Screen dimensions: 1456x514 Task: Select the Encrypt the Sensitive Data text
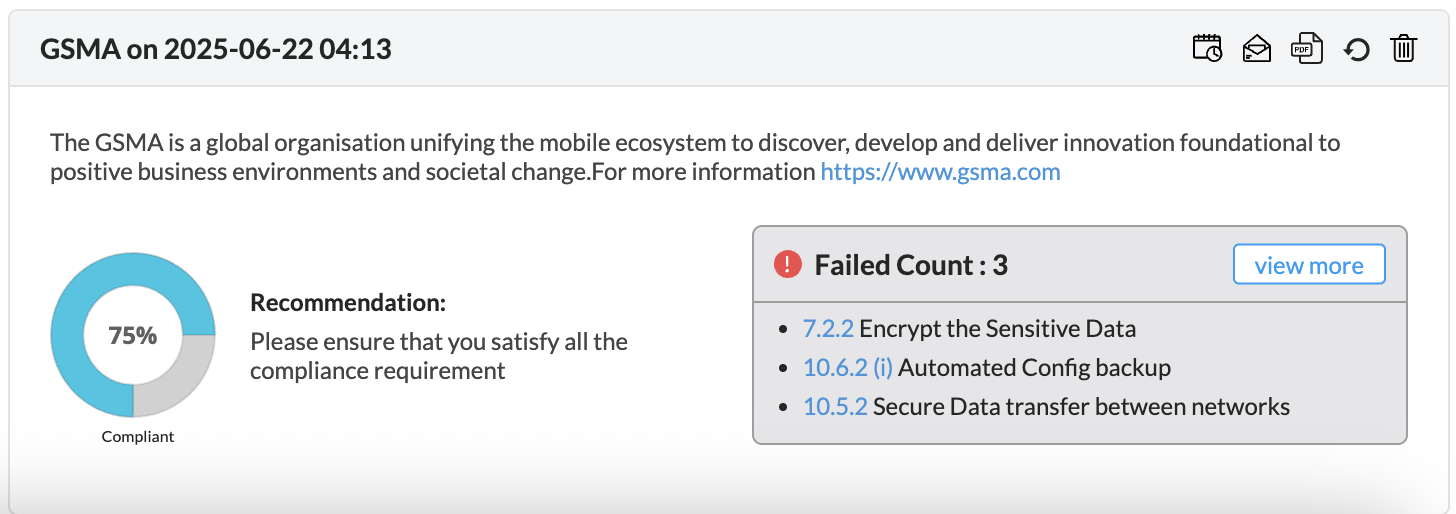tap(997, 329)
